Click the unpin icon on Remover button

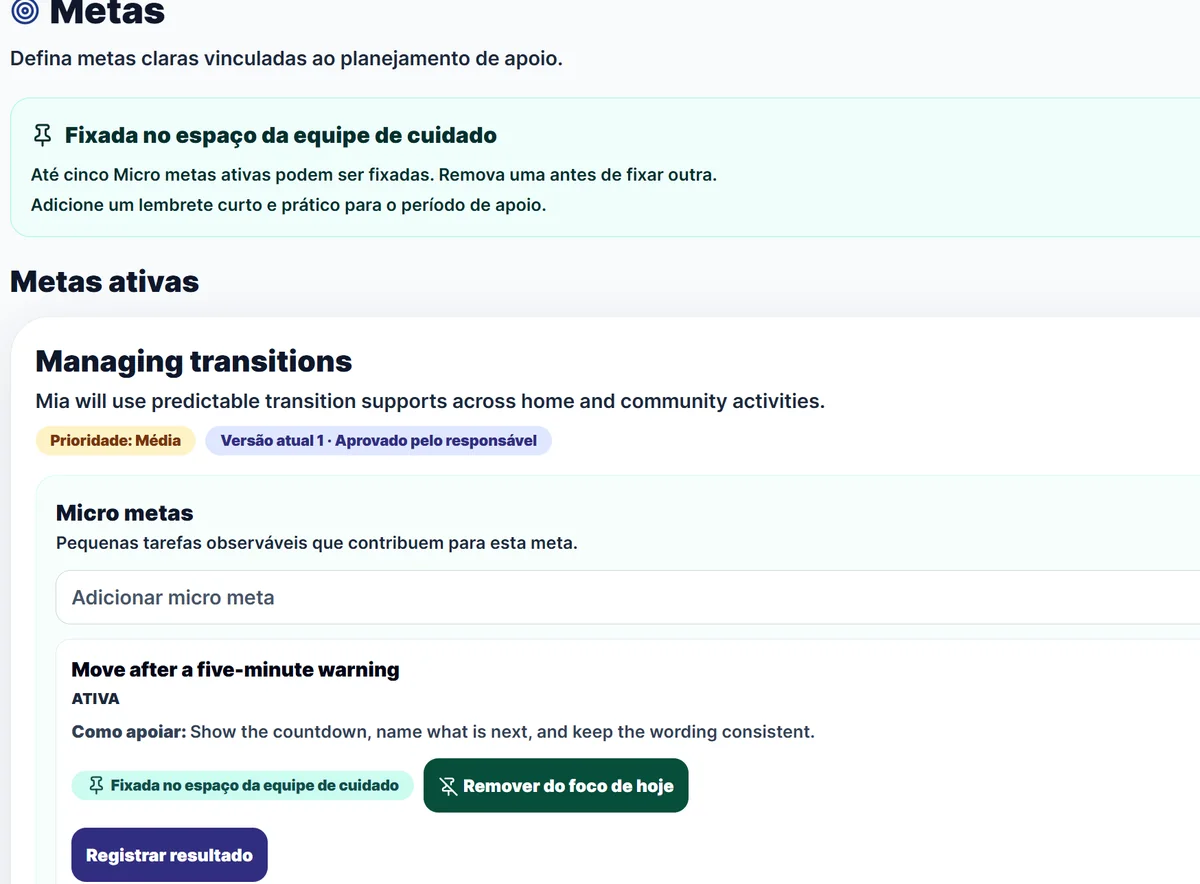pos(448,786)
